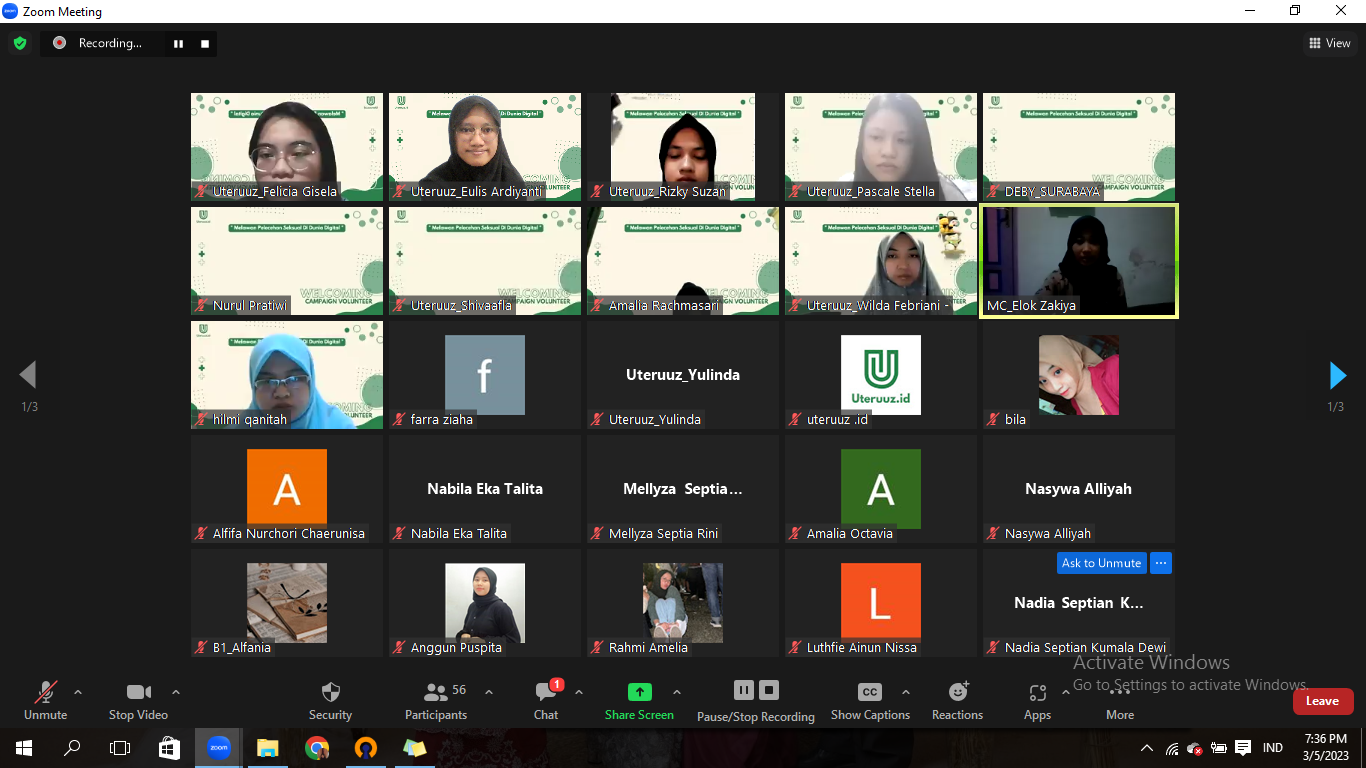The image size is (1366, 768).
Task: Select uteruuz .id logo tile
Action: pyautogui.click(x=881, y=375)
